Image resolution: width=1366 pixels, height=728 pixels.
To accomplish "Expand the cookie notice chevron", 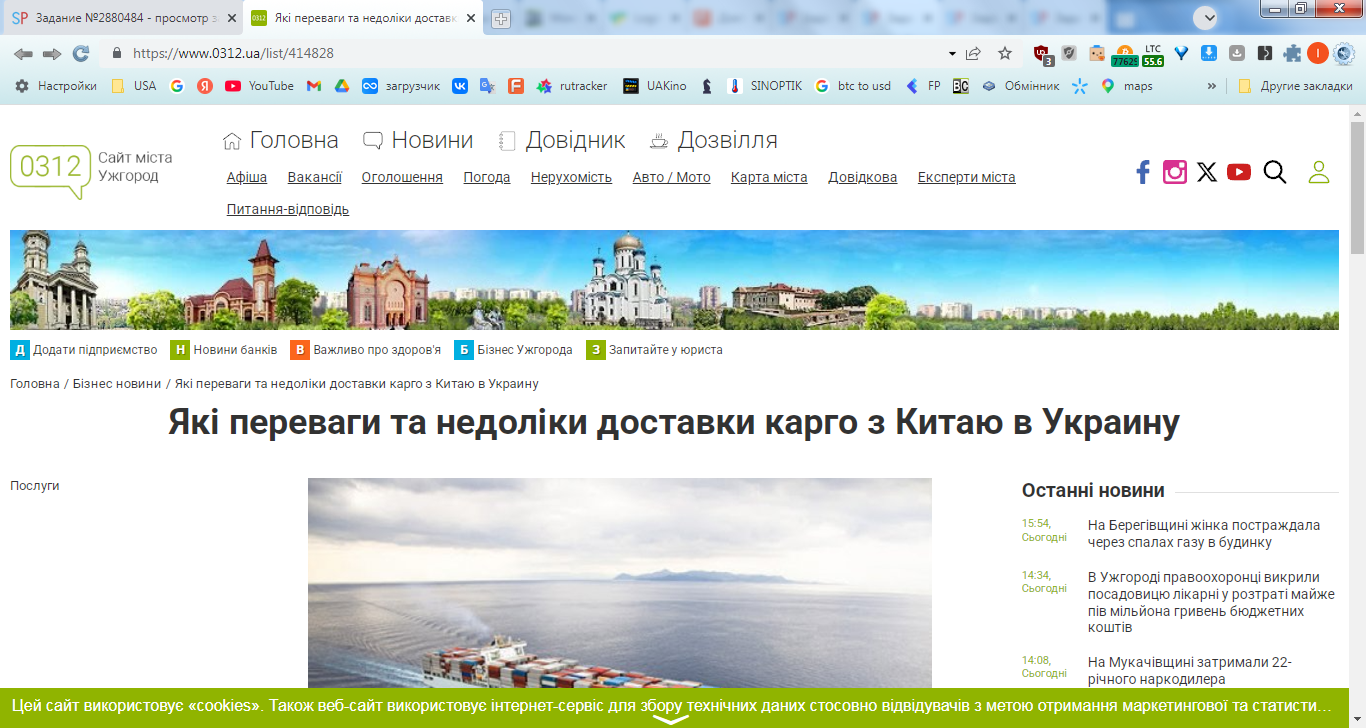I will [671, 719].
